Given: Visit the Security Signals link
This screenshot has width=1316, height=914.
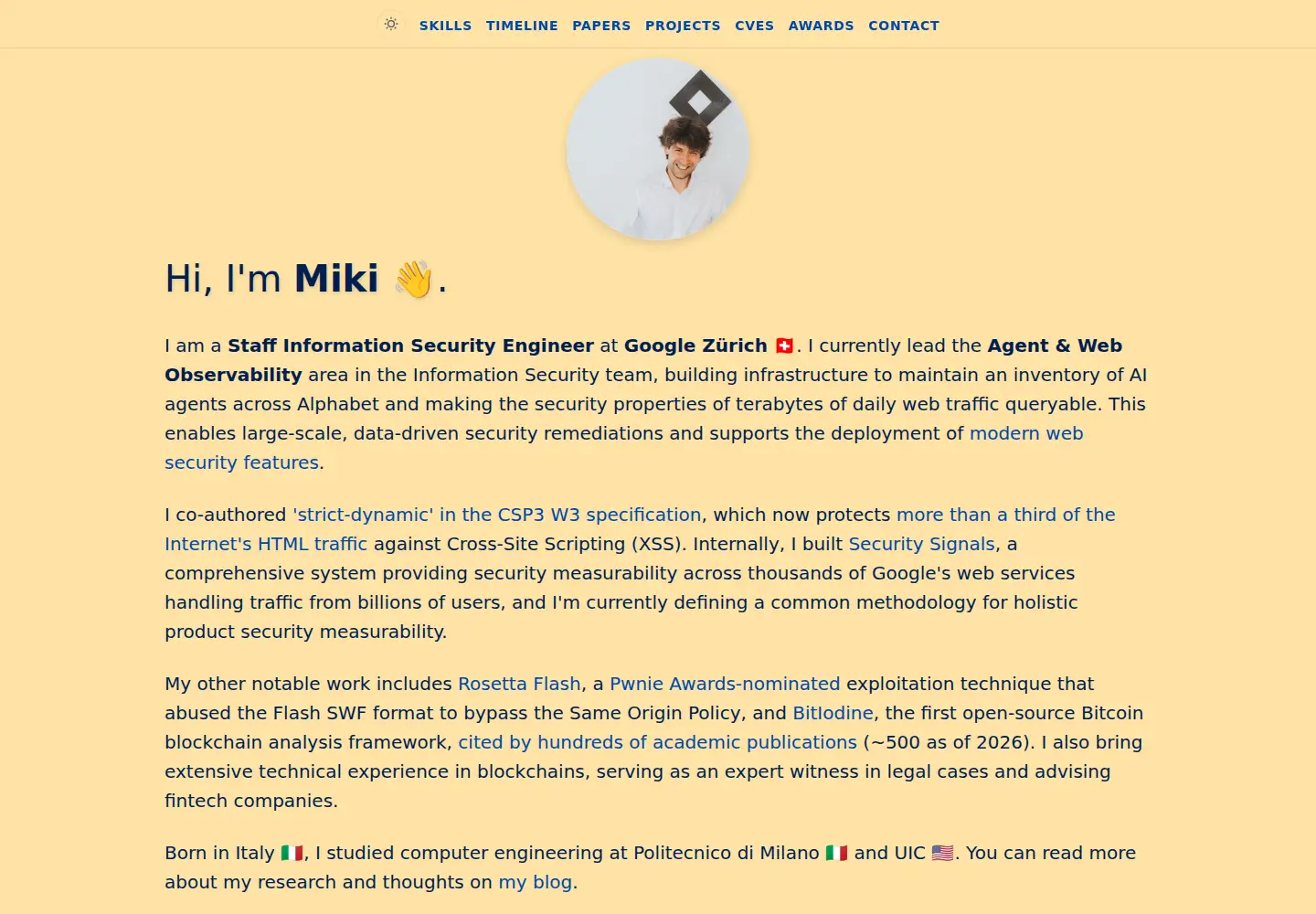Looking at the screenshot, I should 921,544.
